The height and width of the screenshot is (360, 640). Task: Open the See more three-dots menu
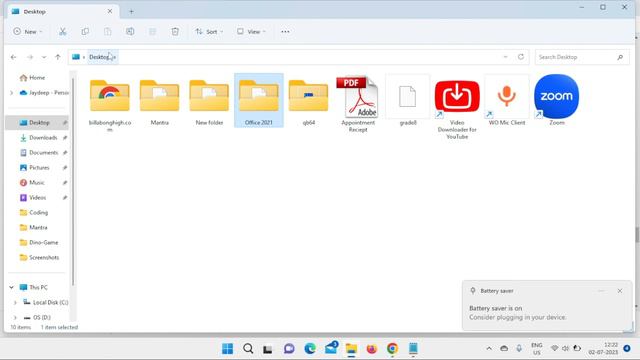[x=285, y=31]
